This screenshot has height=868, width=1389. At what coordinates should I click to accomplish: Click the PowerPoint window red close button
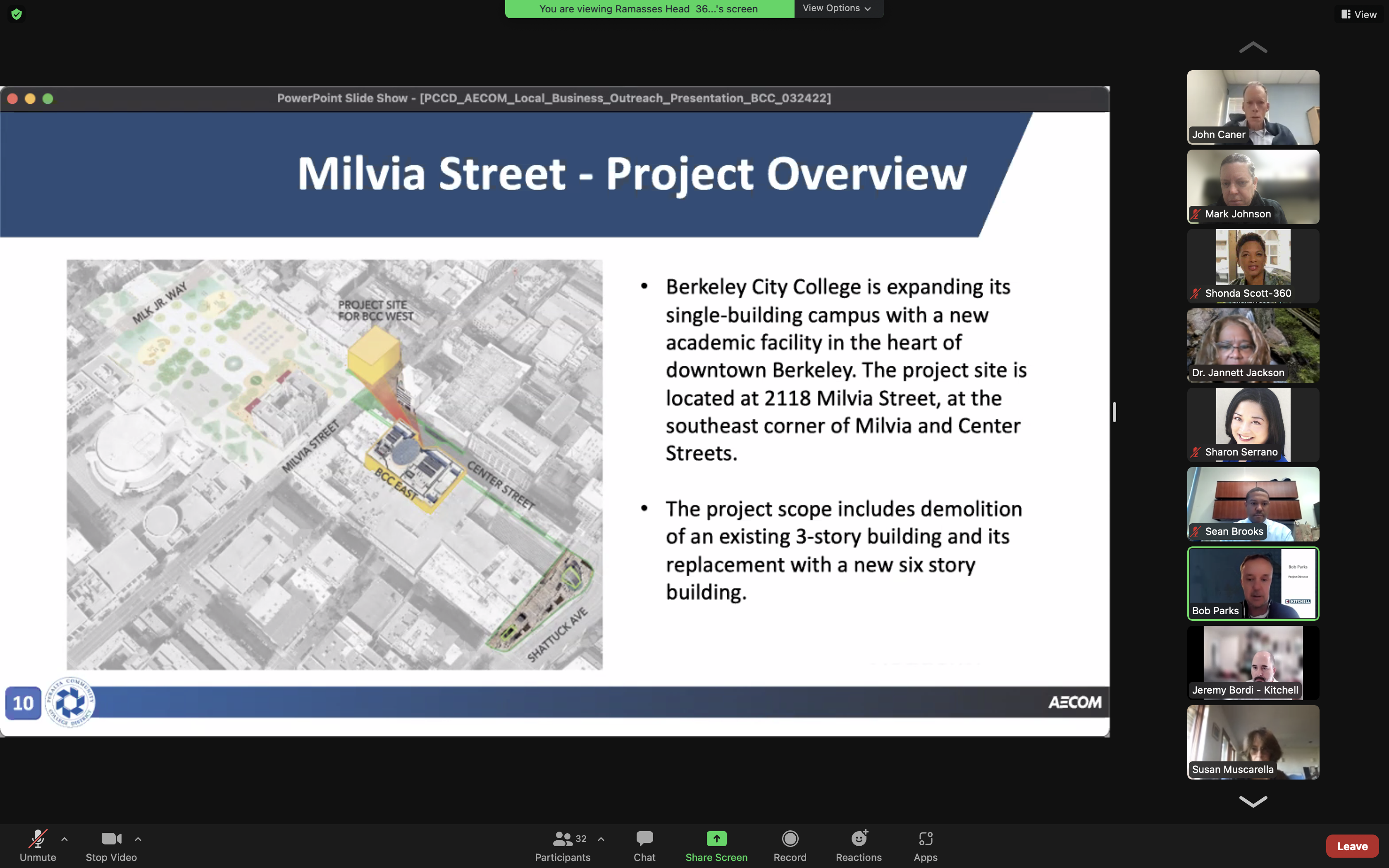12,99
